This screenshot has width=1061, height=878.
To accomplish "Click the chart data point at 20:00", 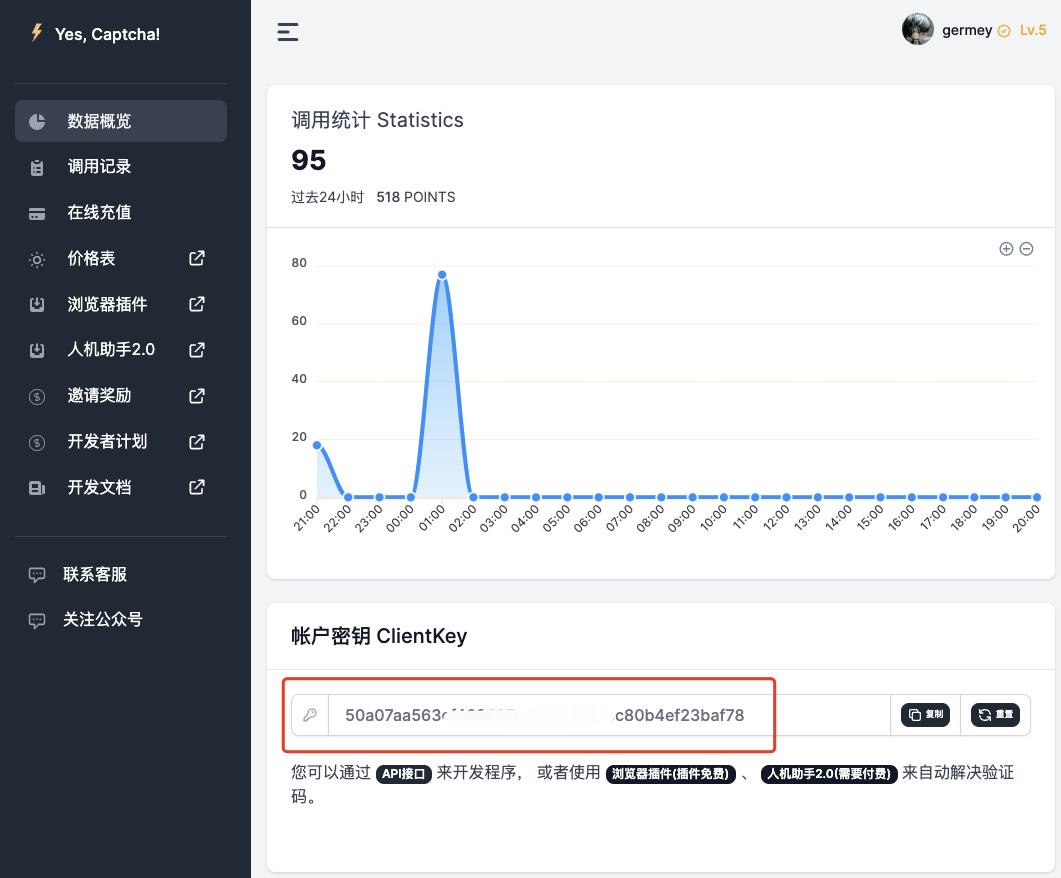I will [1037, 497].
